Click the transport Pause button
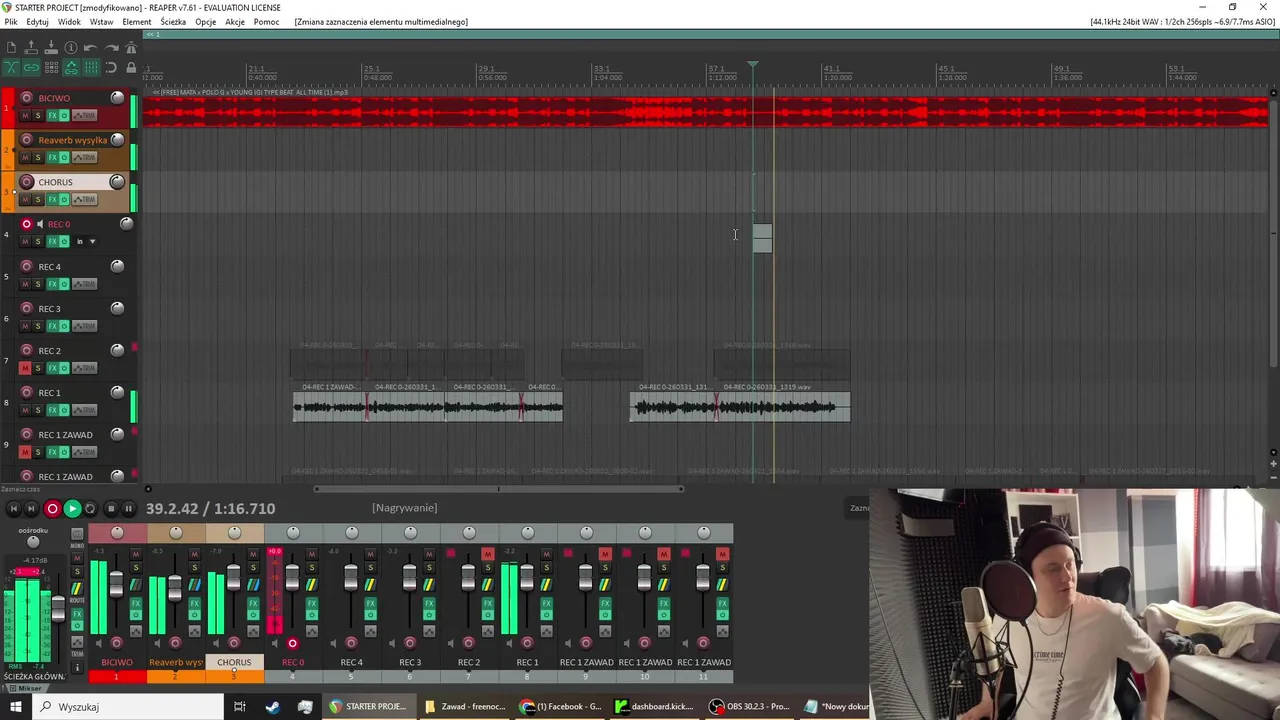The height and width of the screenshot is (720, 1280). [x=128, y=509]
